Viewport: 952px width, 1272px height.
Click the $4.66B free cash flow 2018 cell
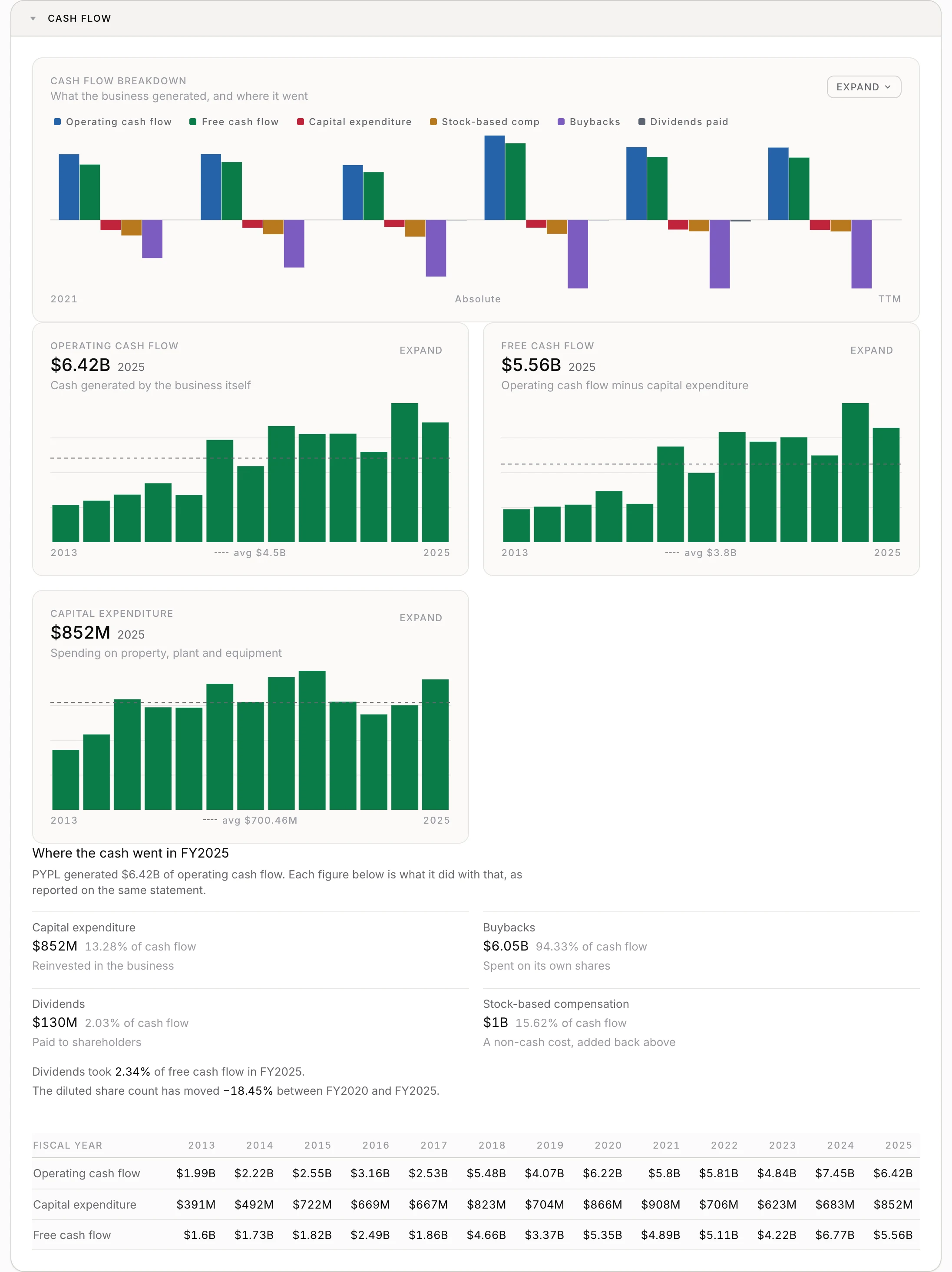[486, 1235]
